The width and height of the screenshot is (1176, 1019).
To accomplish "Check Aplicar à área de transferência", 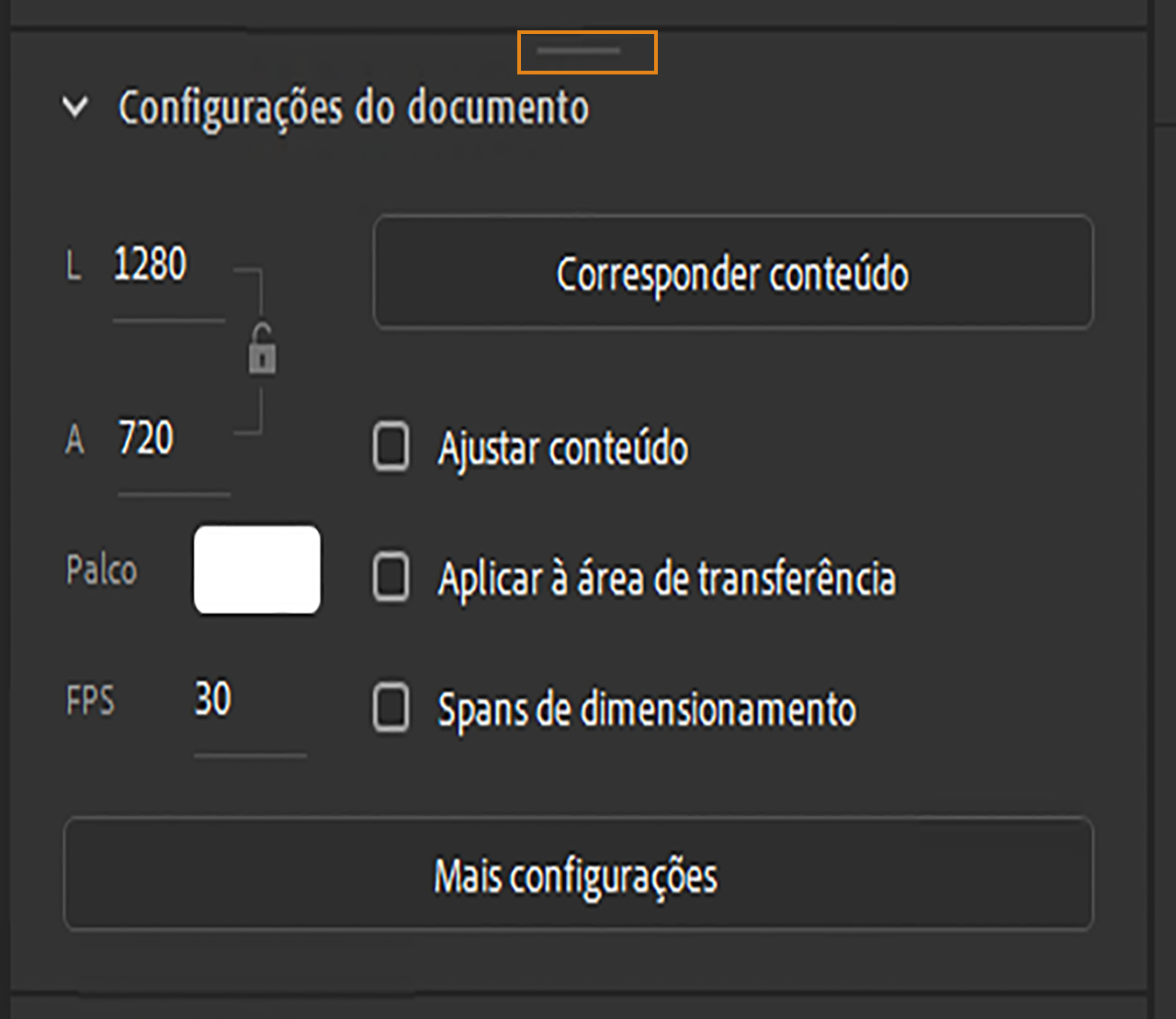I will click(390, 578).
